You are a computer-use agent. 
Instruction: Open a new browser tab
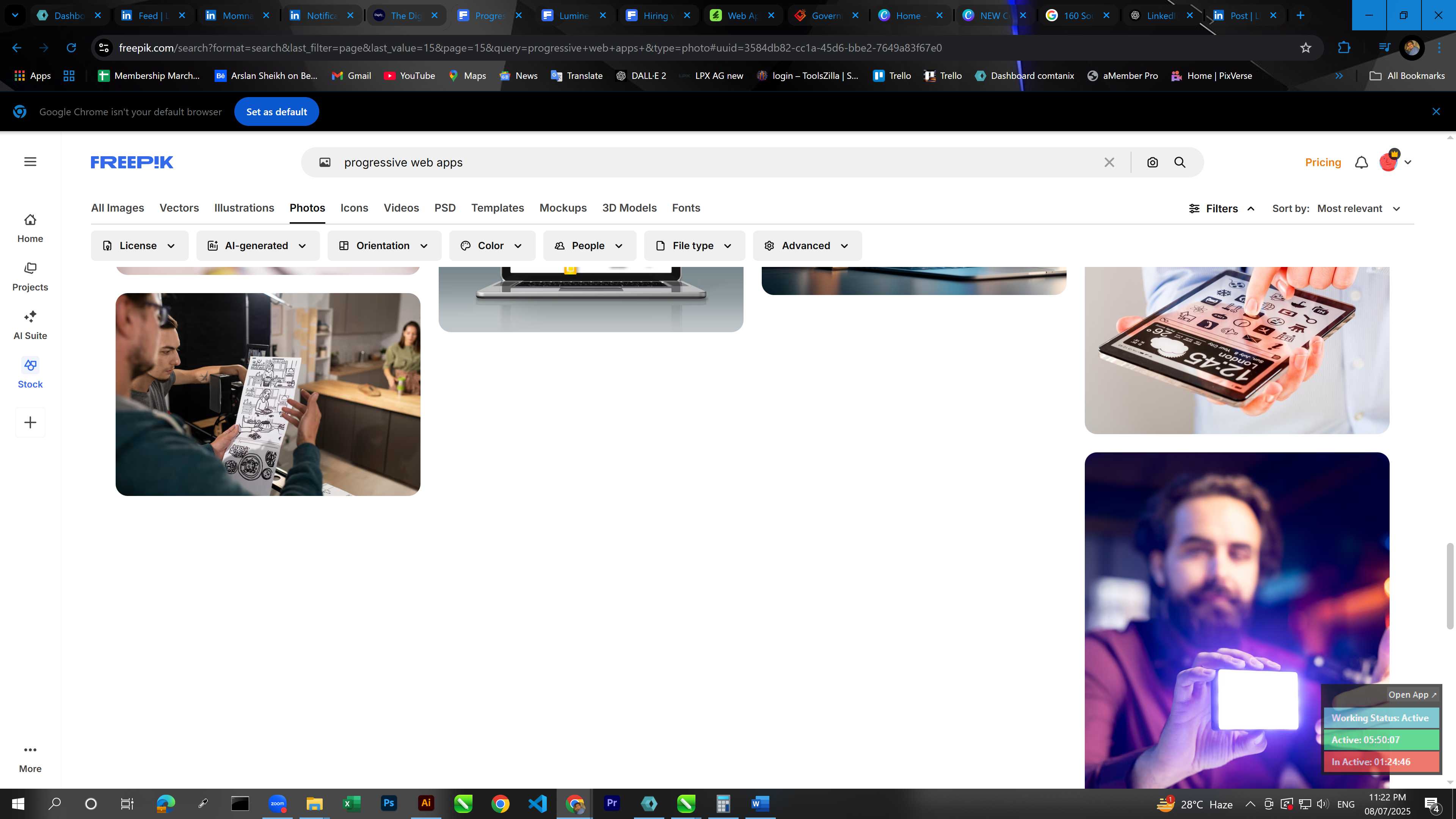[1300, 15]
